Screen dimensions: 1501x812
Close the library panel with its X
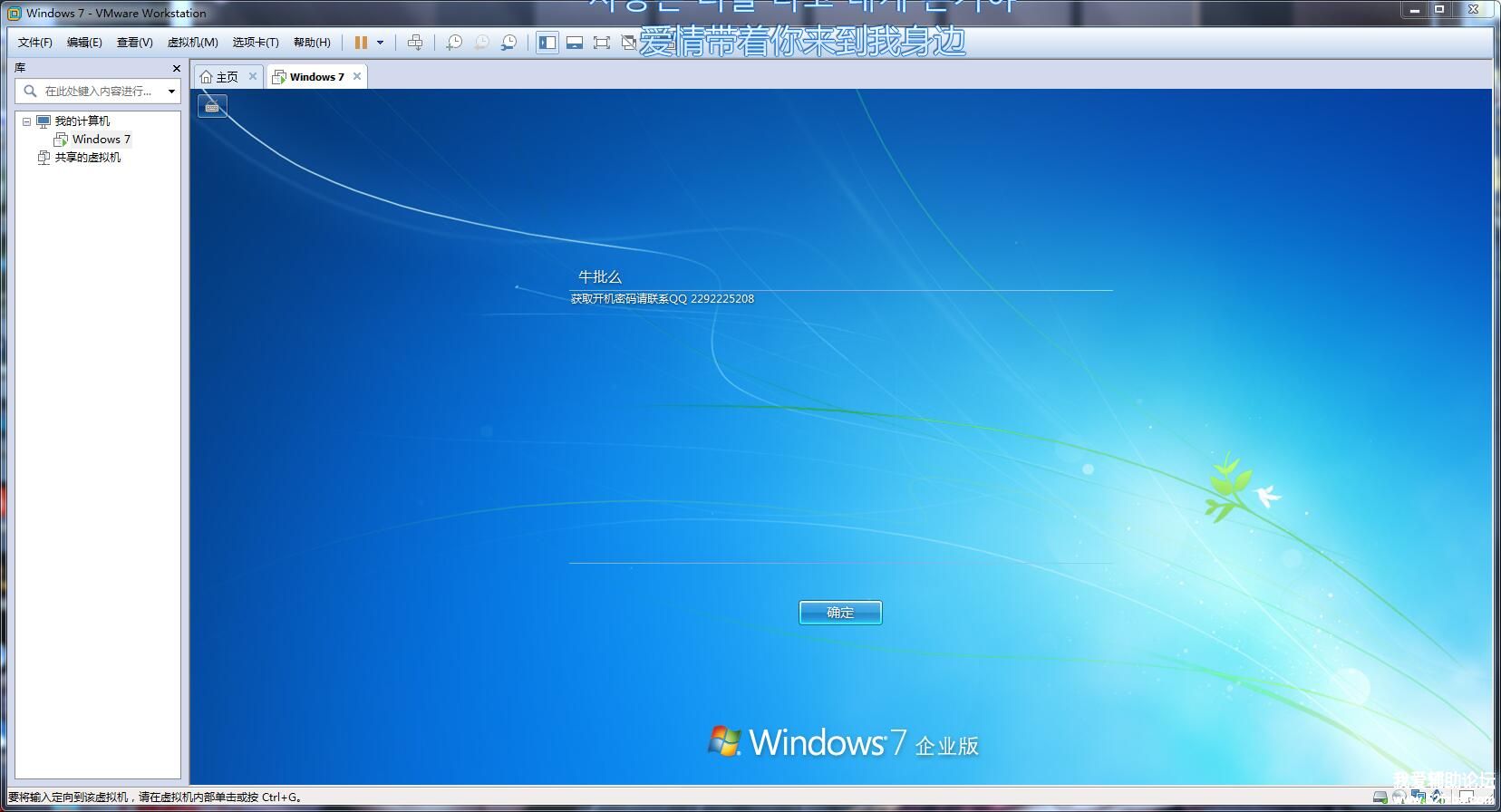click(176, 68)
